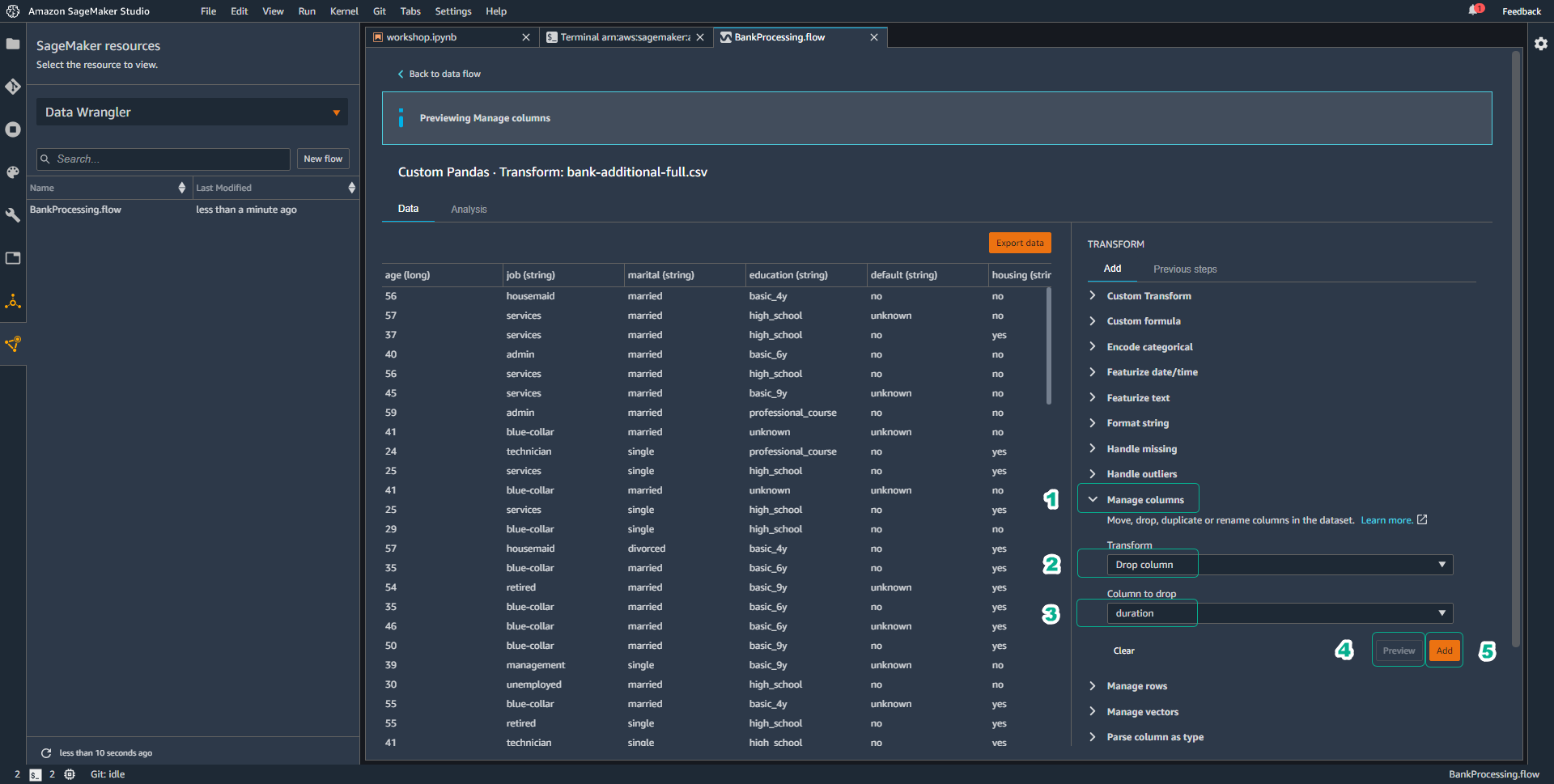
Task: Open the Open Tabs sidebar icon
Action: click(x=13, y=258)
